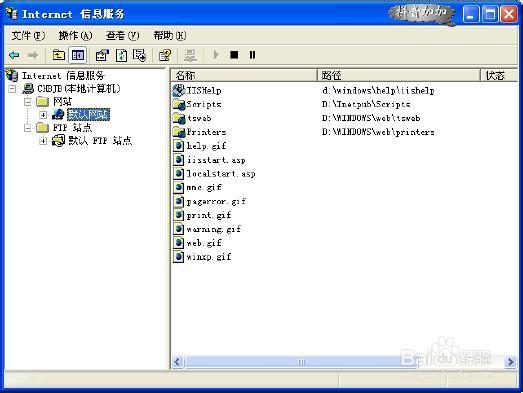The height and width of the screenshot is (393, 523).
Task: Select the Printers name text
Action: (206, 132)
